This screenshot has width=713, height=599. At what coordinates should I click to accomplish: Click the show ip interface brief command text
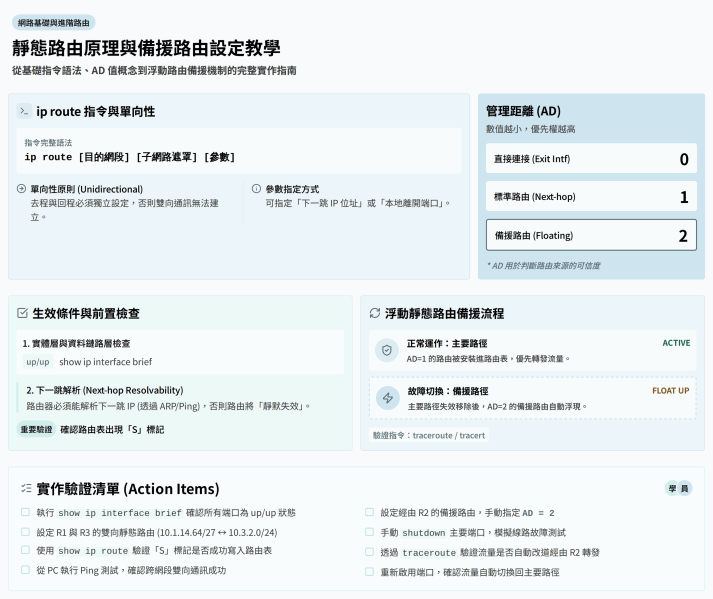[x=105, y=362]
